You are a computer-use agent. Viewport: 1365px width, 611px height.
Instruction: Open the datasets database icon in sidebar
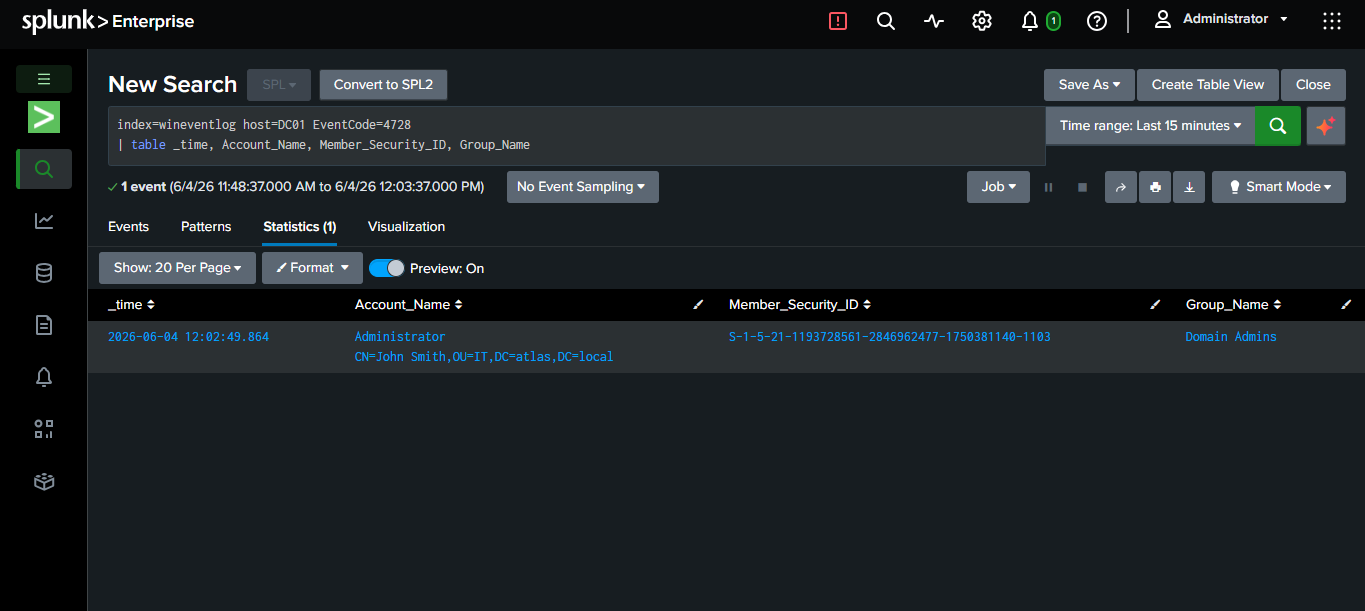tap(44, 273)
